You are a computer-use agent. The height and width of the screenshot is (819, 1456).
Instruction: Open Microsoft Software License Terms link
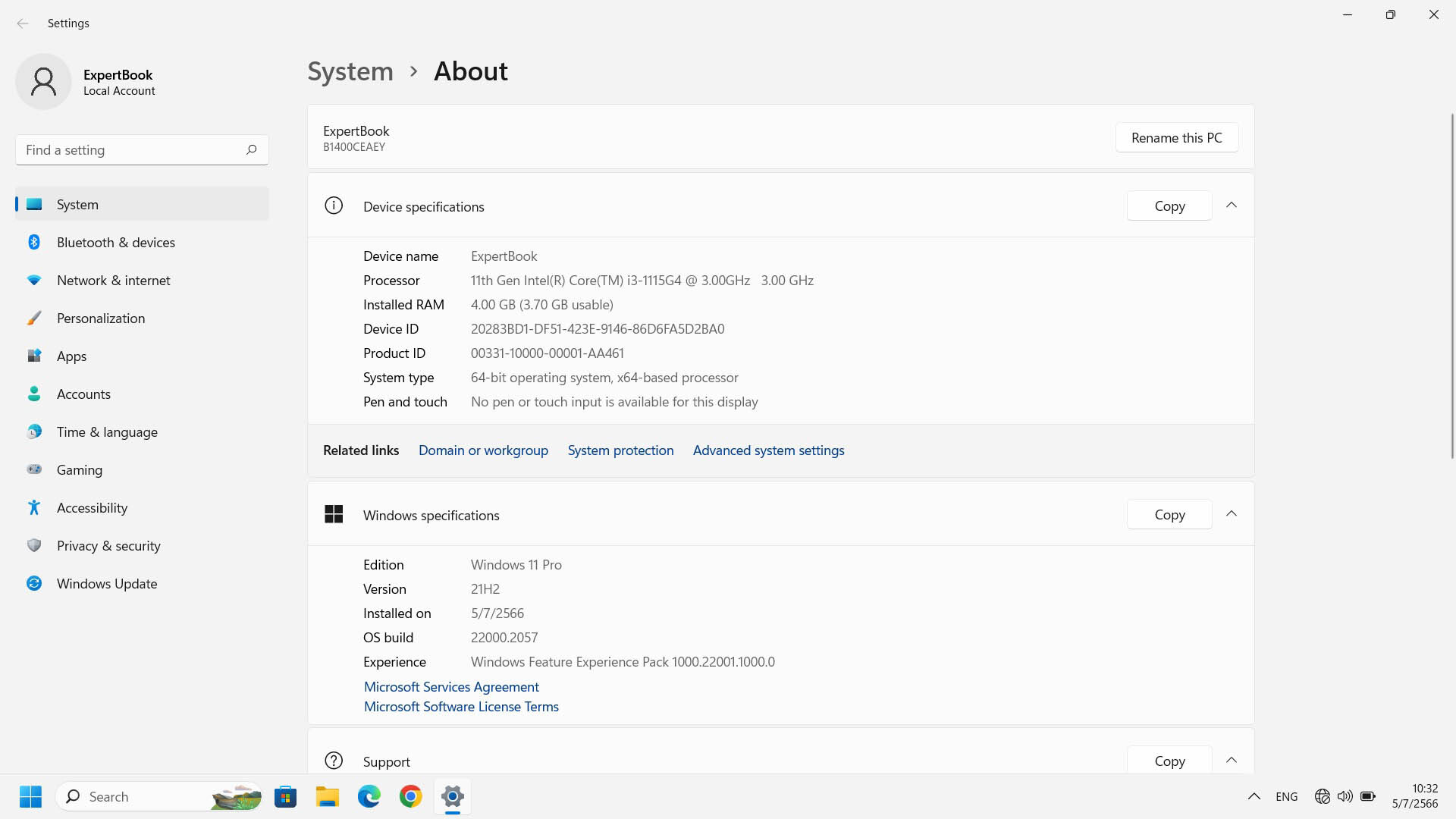pos(461,706)
